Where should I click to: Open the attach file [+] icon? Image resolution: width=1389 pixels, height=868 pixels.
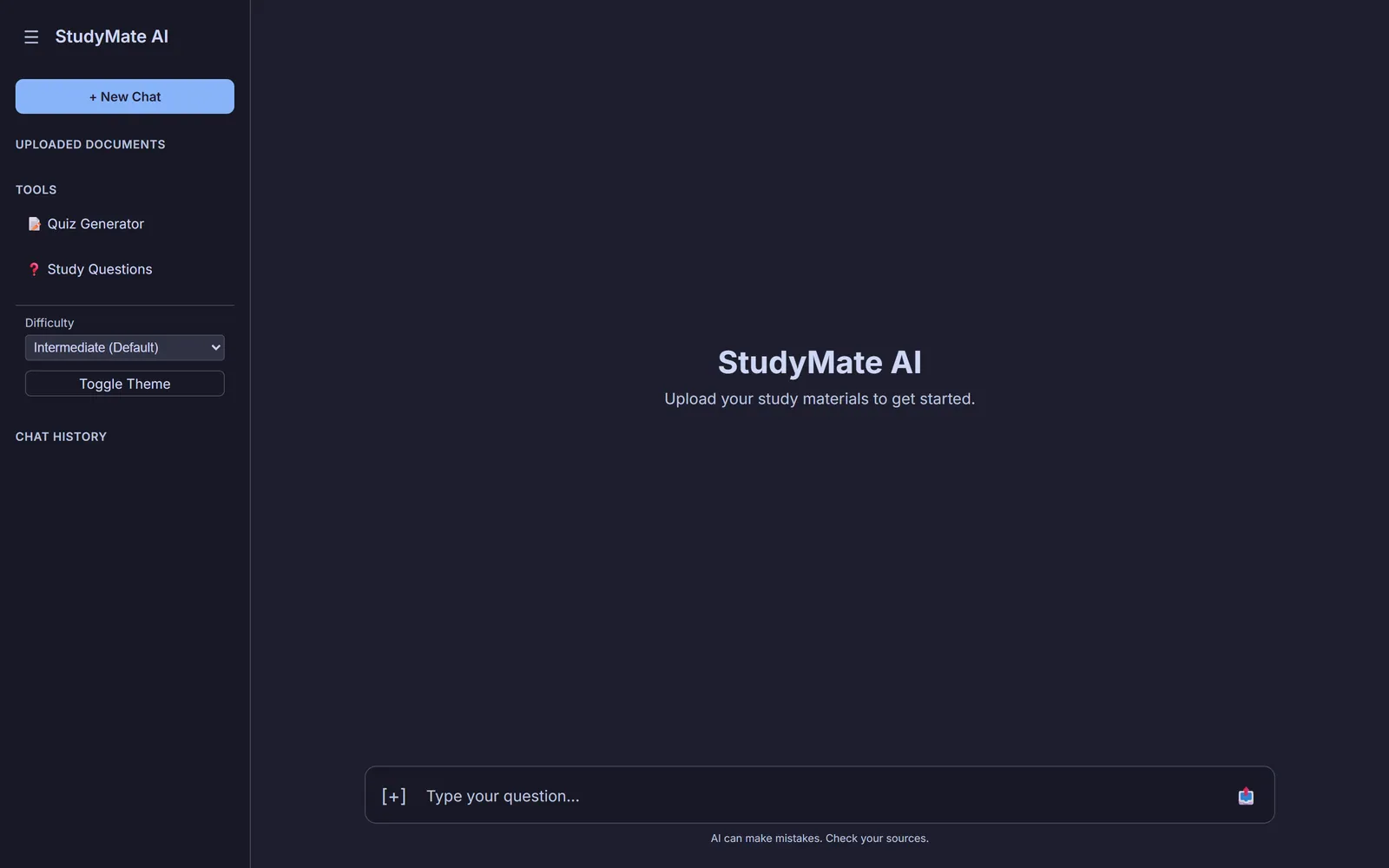click(x=394, y=796)
